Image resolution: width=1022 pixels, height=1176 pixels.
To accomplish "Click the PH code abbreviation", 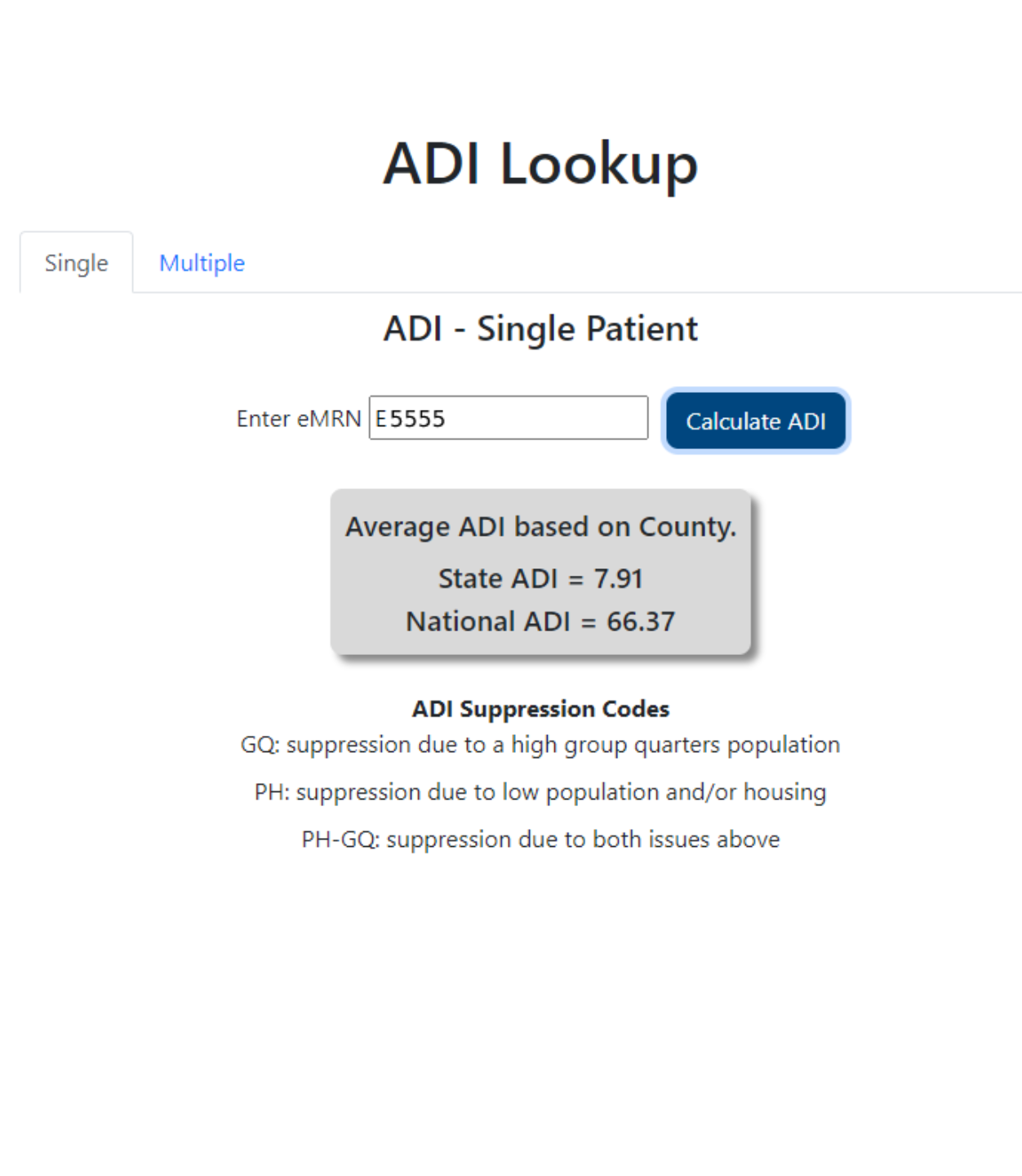I will click(x=271, y=792).
